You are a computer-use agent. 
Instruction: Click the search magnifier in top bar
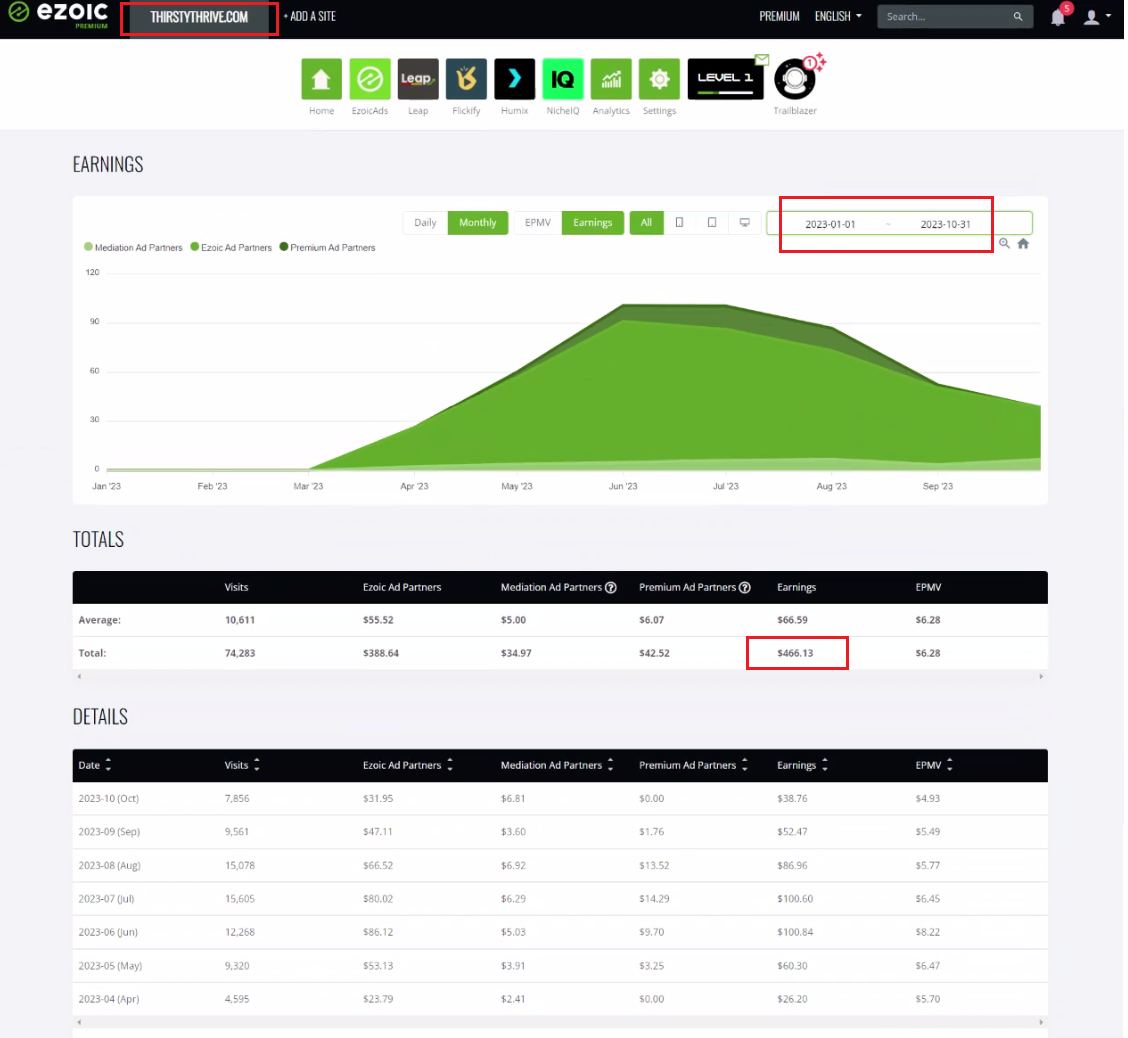[x=1017, y=17]
